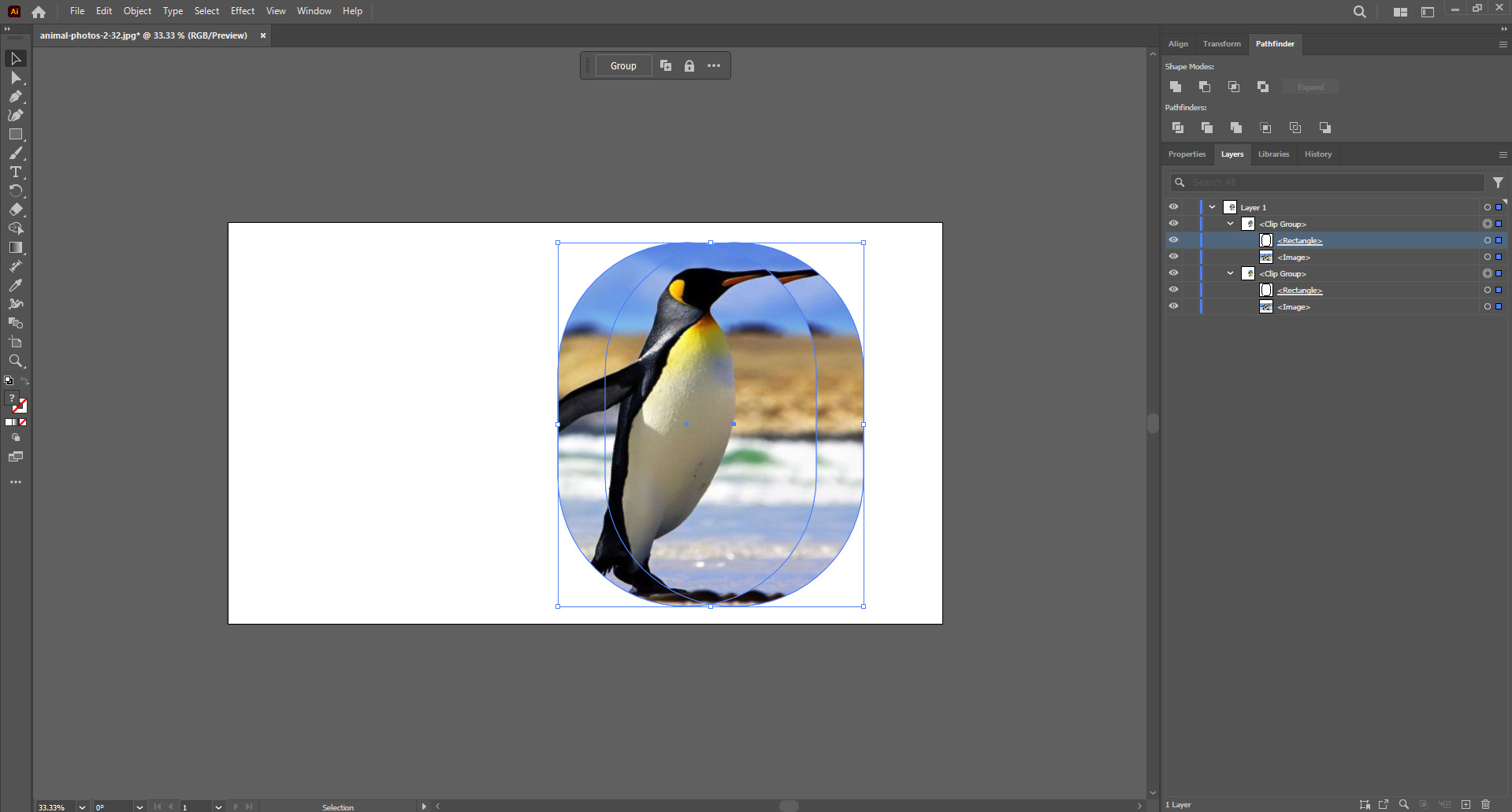1512x812 pixels.
Task: Select the Type tool
Action: 16,172
